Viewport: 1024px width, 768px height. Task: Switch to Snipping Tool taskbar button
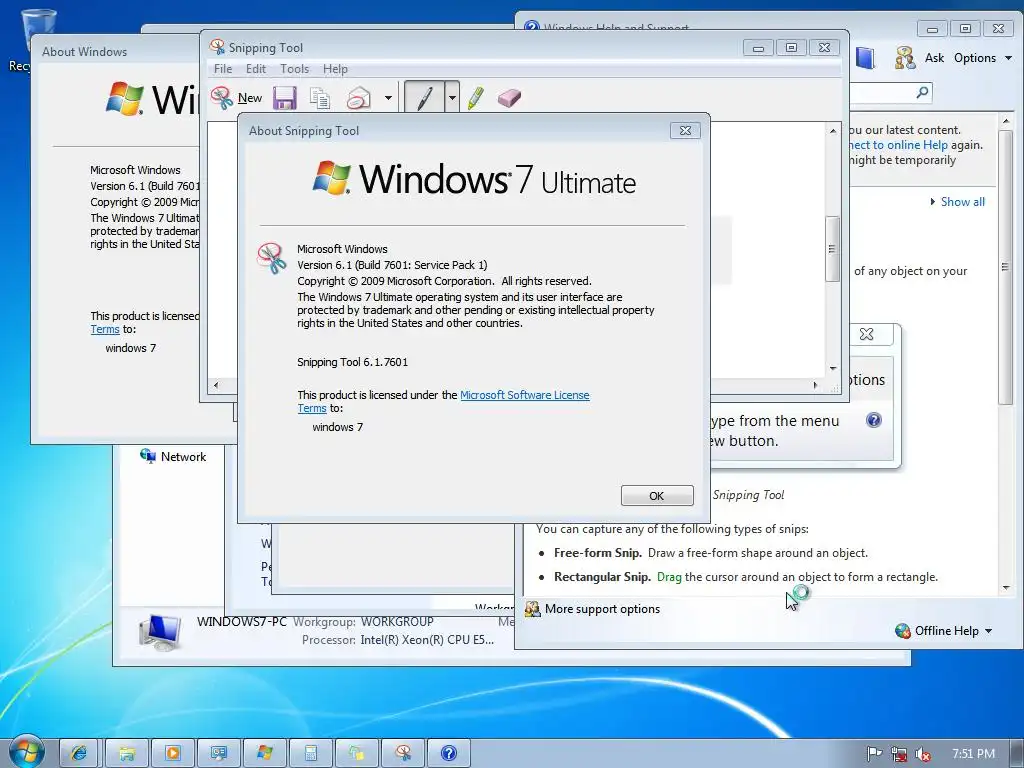[x=403, y=753]
